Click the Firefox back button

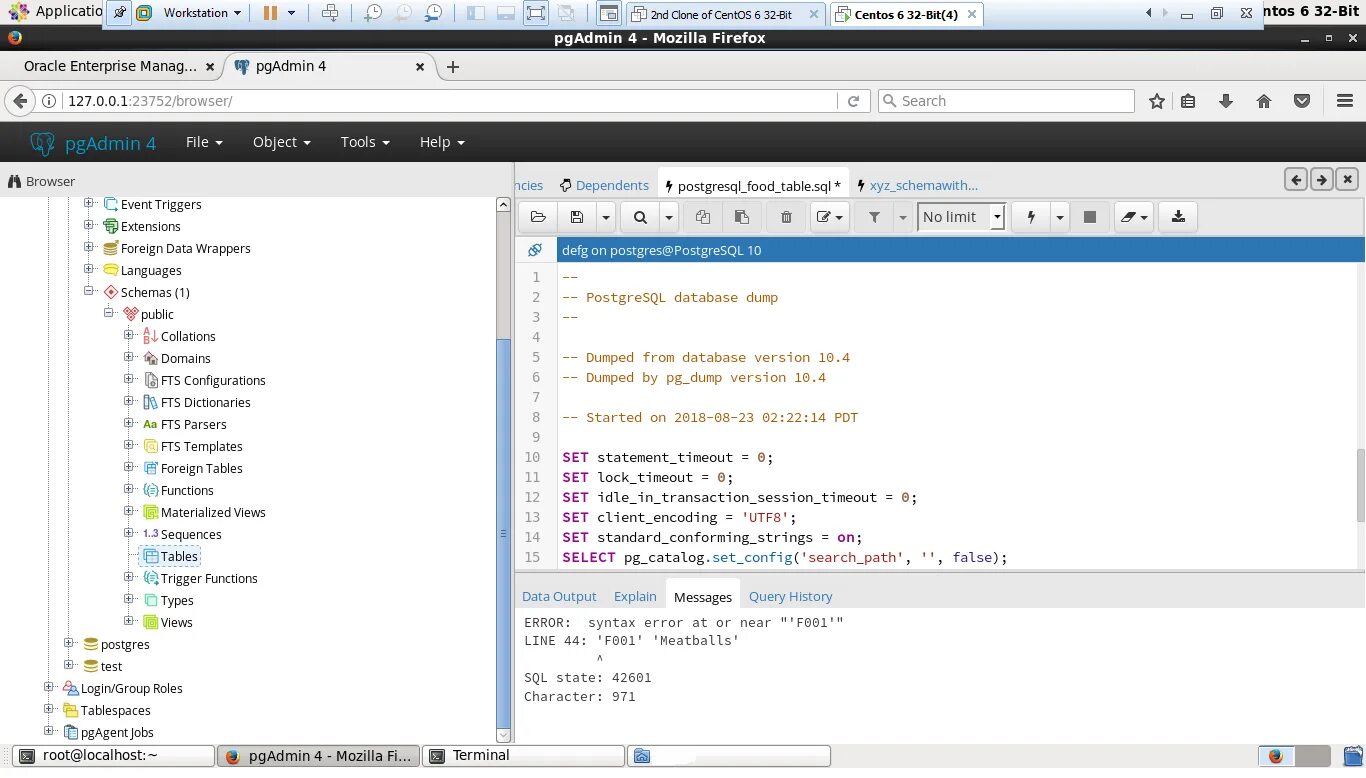tap(19, 101)
